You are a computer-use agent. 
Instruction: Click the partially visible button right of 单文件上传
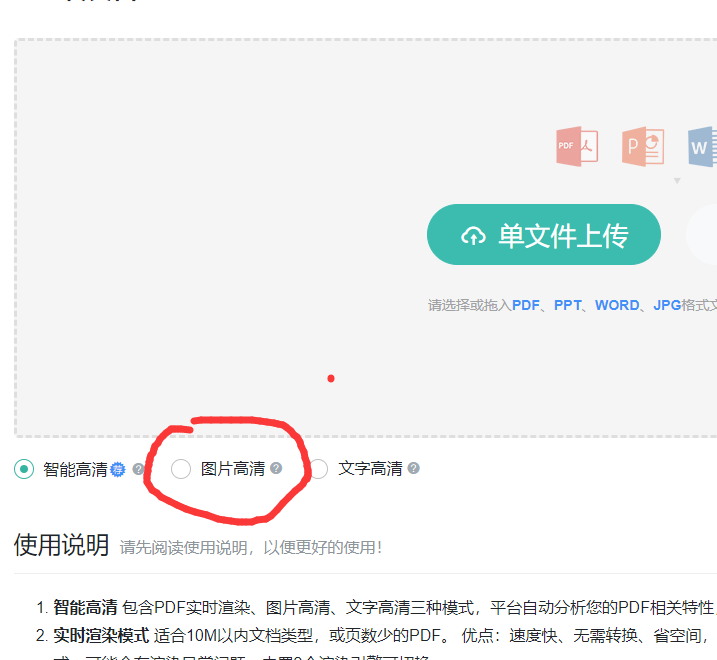point(702,235)
